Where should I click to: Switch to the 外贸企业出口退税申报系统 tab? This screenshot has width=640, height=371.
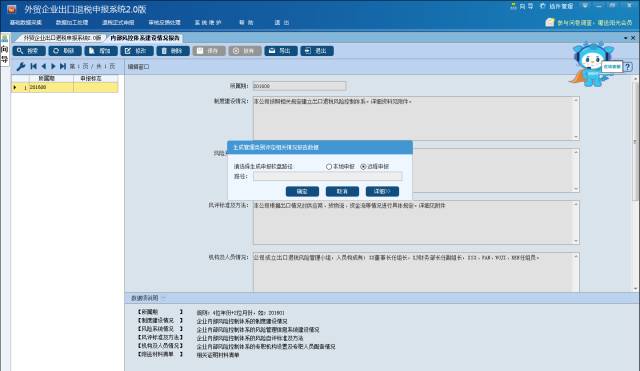[x=62, y=38]
